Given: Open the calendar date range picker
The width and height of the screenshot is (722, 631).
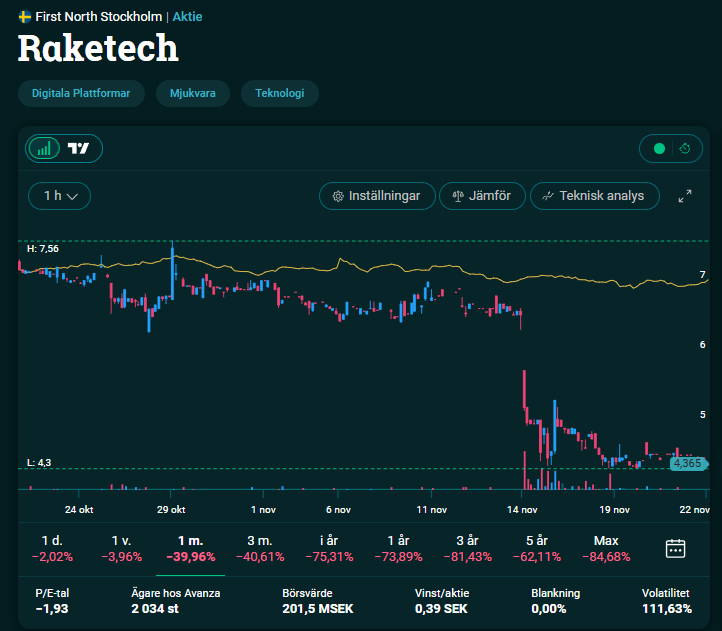Looking at the screenshot, I should tap(675, 549).
